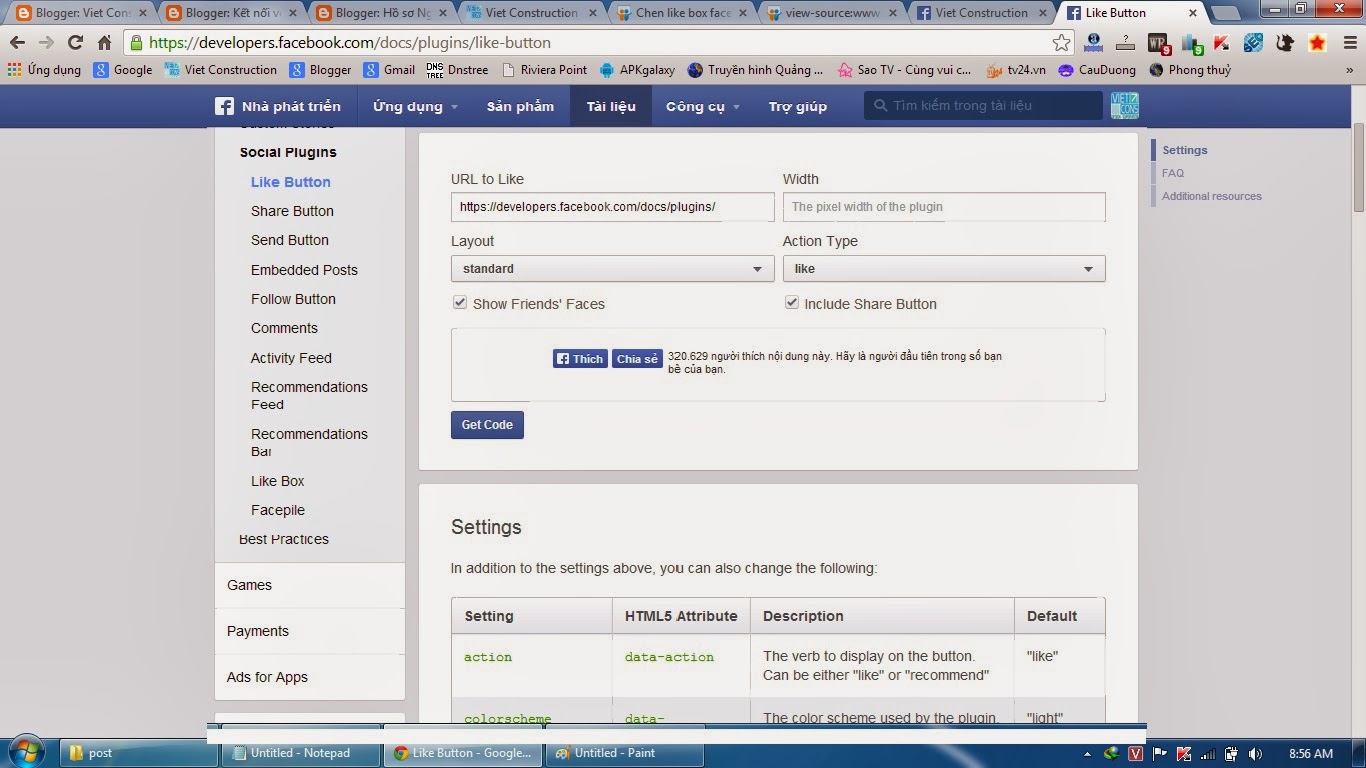Jump to Additional resources in right navigation
The image size is (1366, 768).
pos(1212,196)
